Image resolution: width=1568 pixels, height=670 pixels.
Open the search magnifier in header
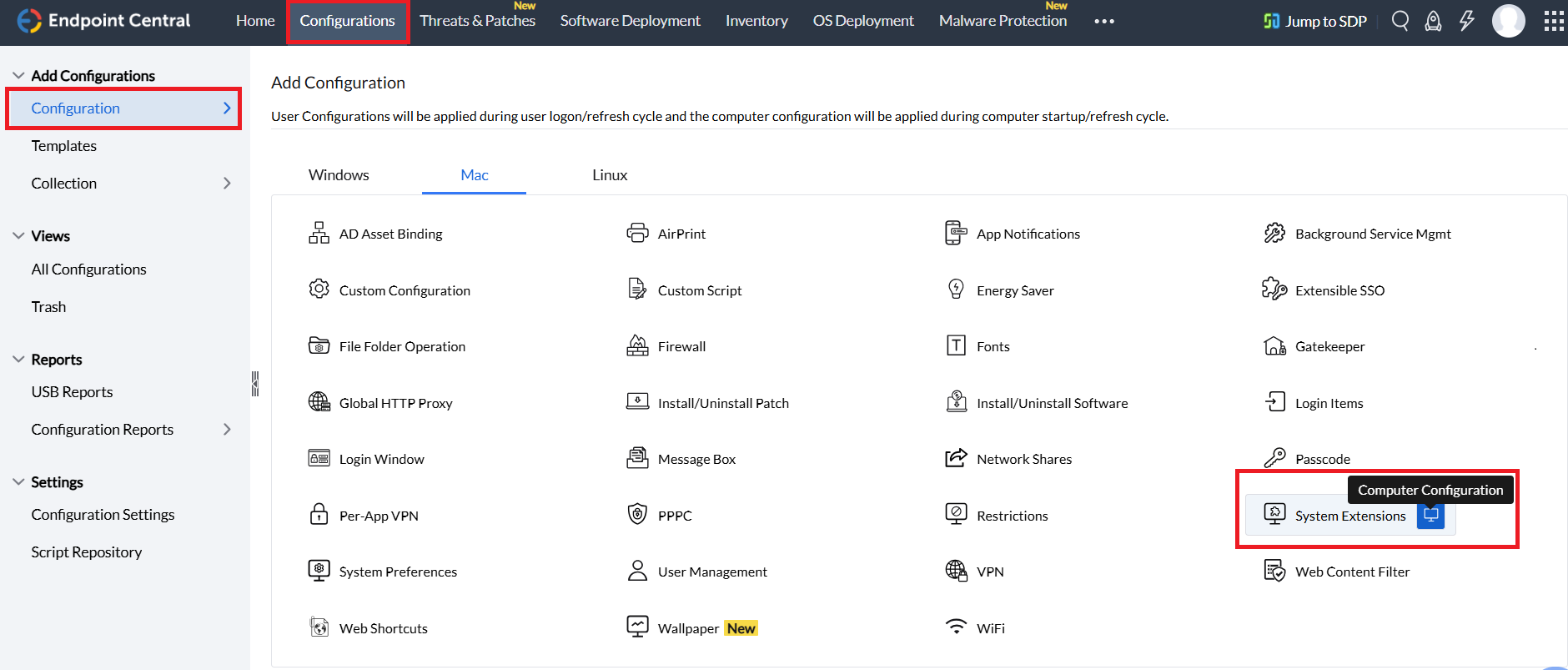click(1400, 21)
